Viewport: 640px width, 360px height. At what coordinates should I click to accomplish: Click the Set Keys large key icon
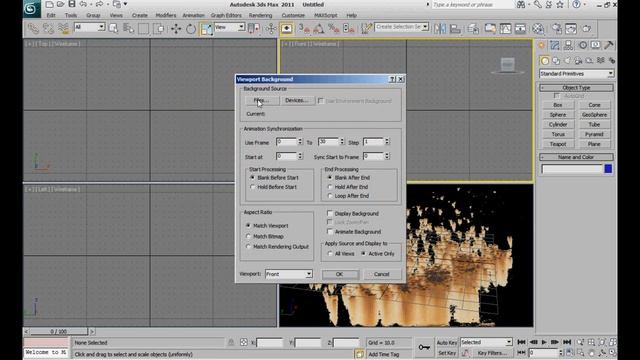(x=424, y=347)
